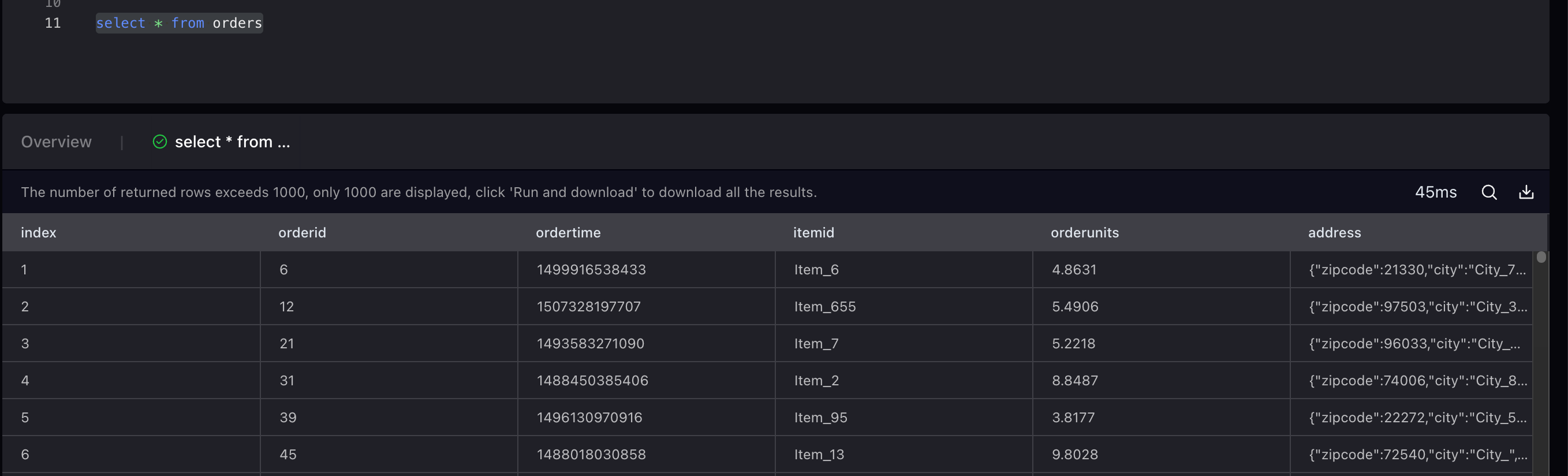The width and height of the screenshot is (1568, 476).
Task: Click the download results icon
Action: tap(1526, 192)
